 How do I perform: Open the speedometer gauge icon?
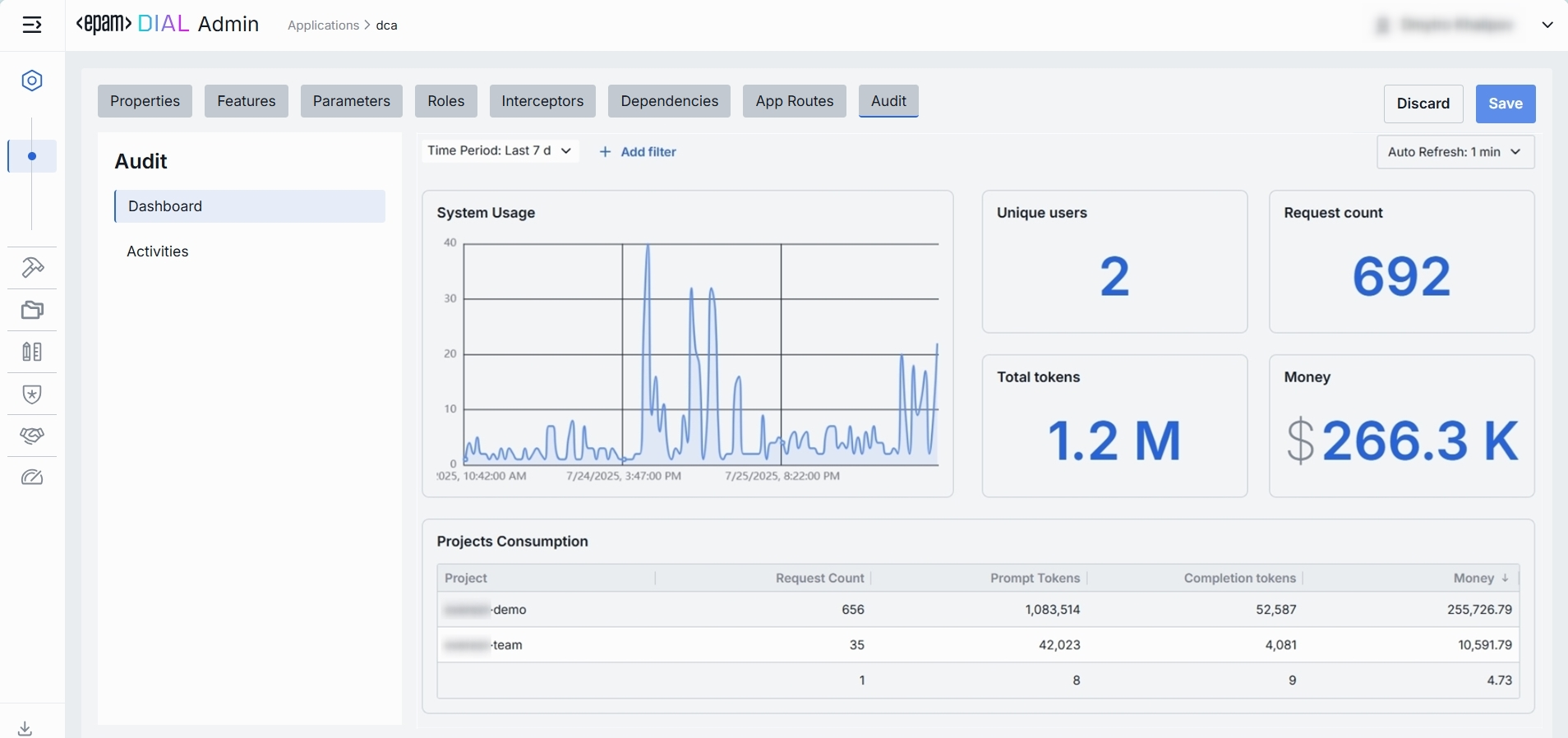[x=32, y=477]
